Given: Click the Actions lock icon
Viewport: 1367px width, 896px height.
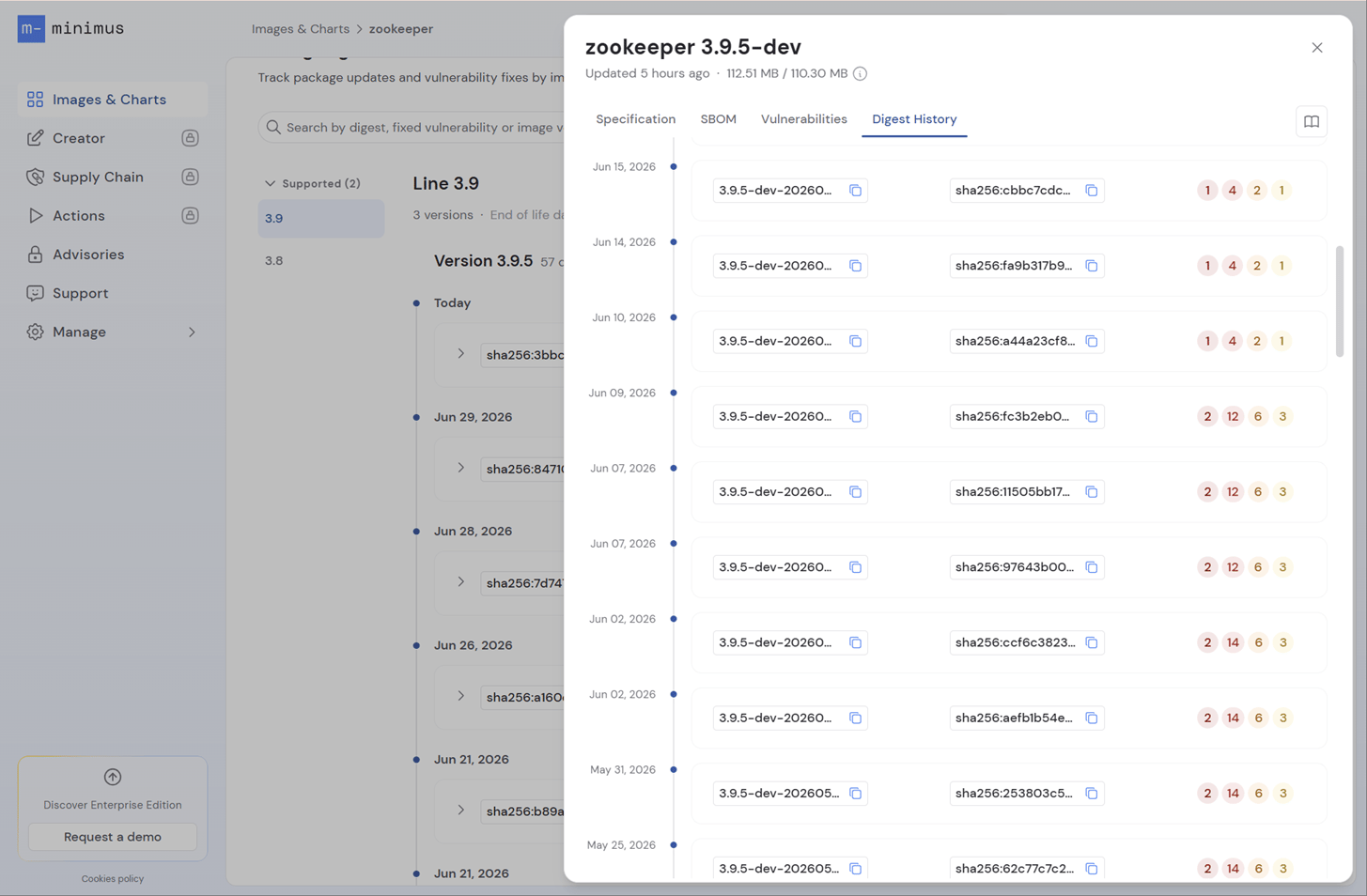Looking at the screenshot, I should tap(190, 215).
